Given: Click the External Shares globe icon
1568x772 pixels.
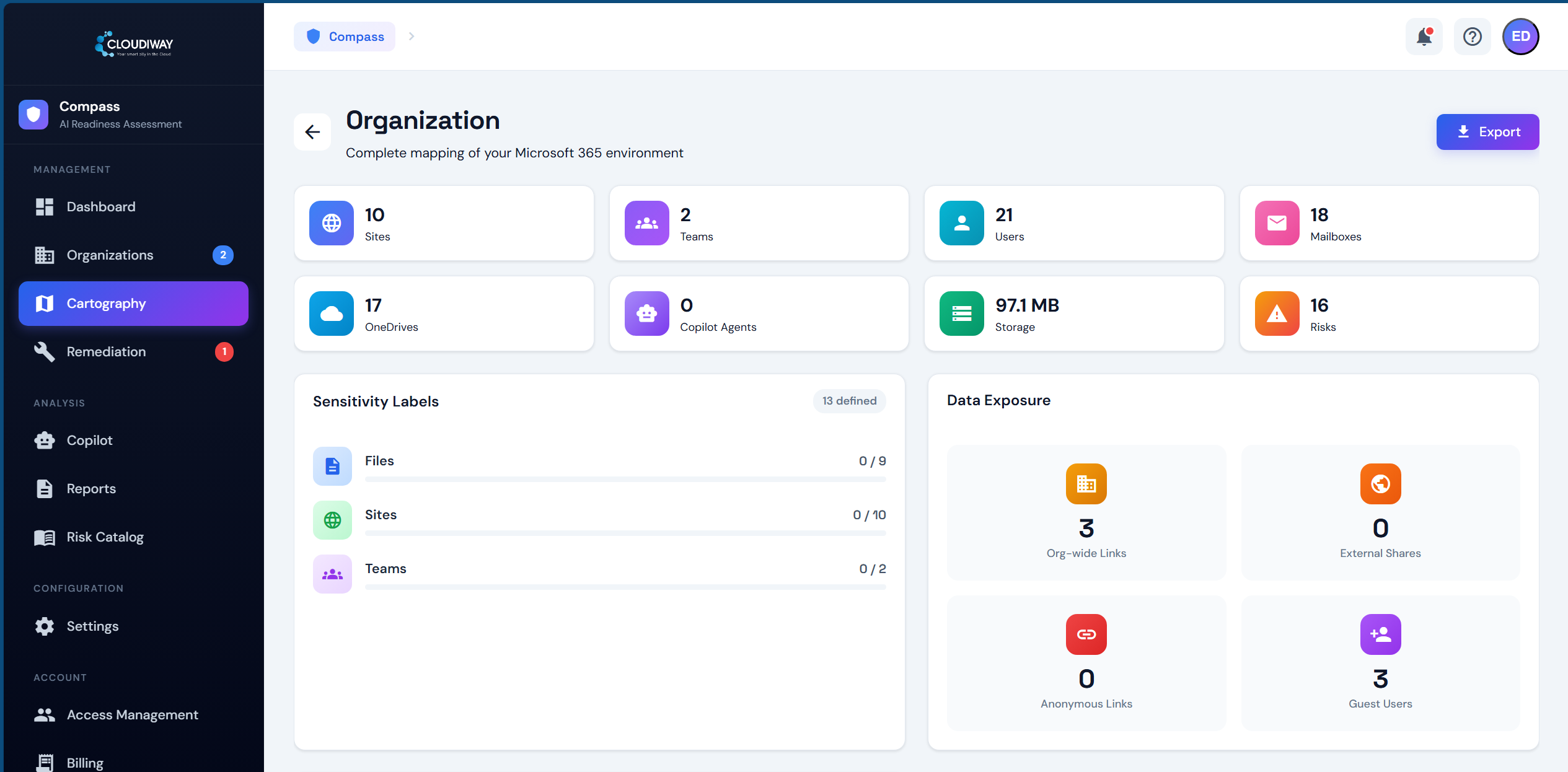Looking at the screenshot, I should (1381, 484).
